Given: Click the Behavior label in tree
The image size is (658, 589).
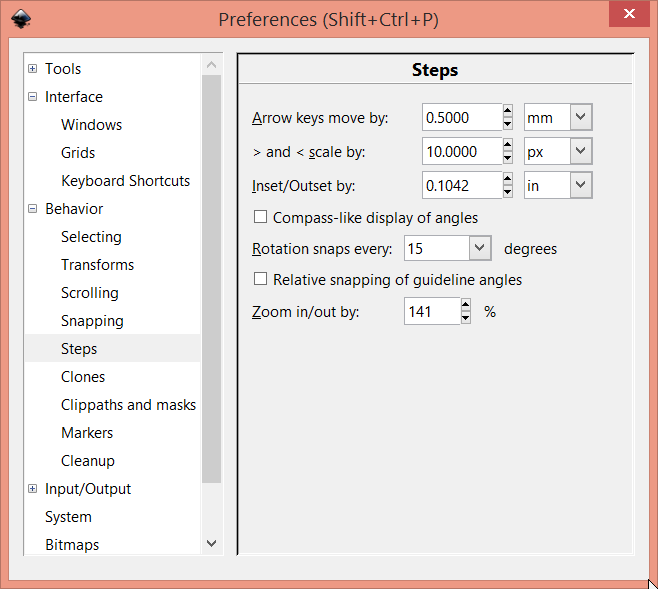Looking at the screenshot, I should 74,209.
